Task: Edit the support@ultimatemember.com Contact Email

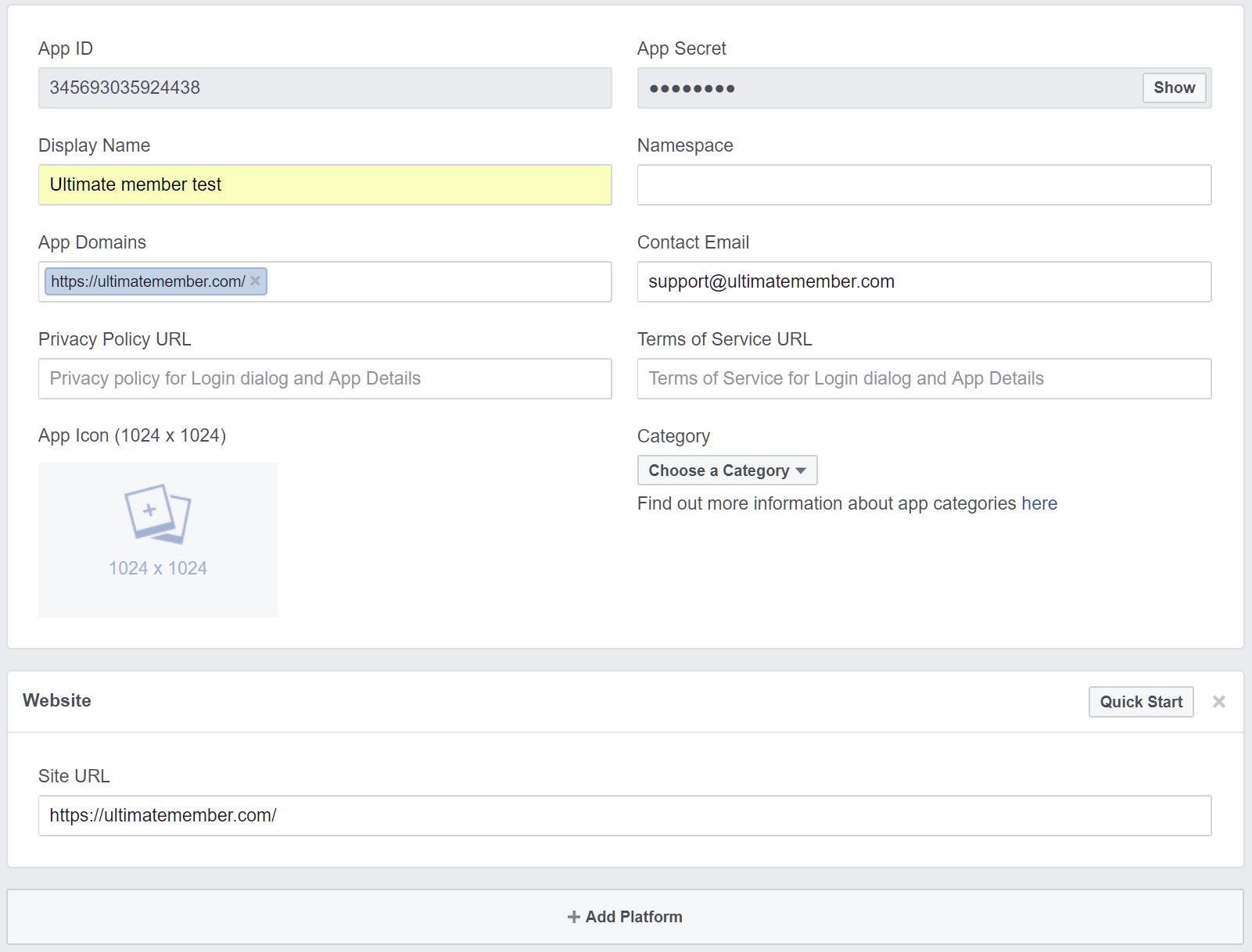Action: 924,281
